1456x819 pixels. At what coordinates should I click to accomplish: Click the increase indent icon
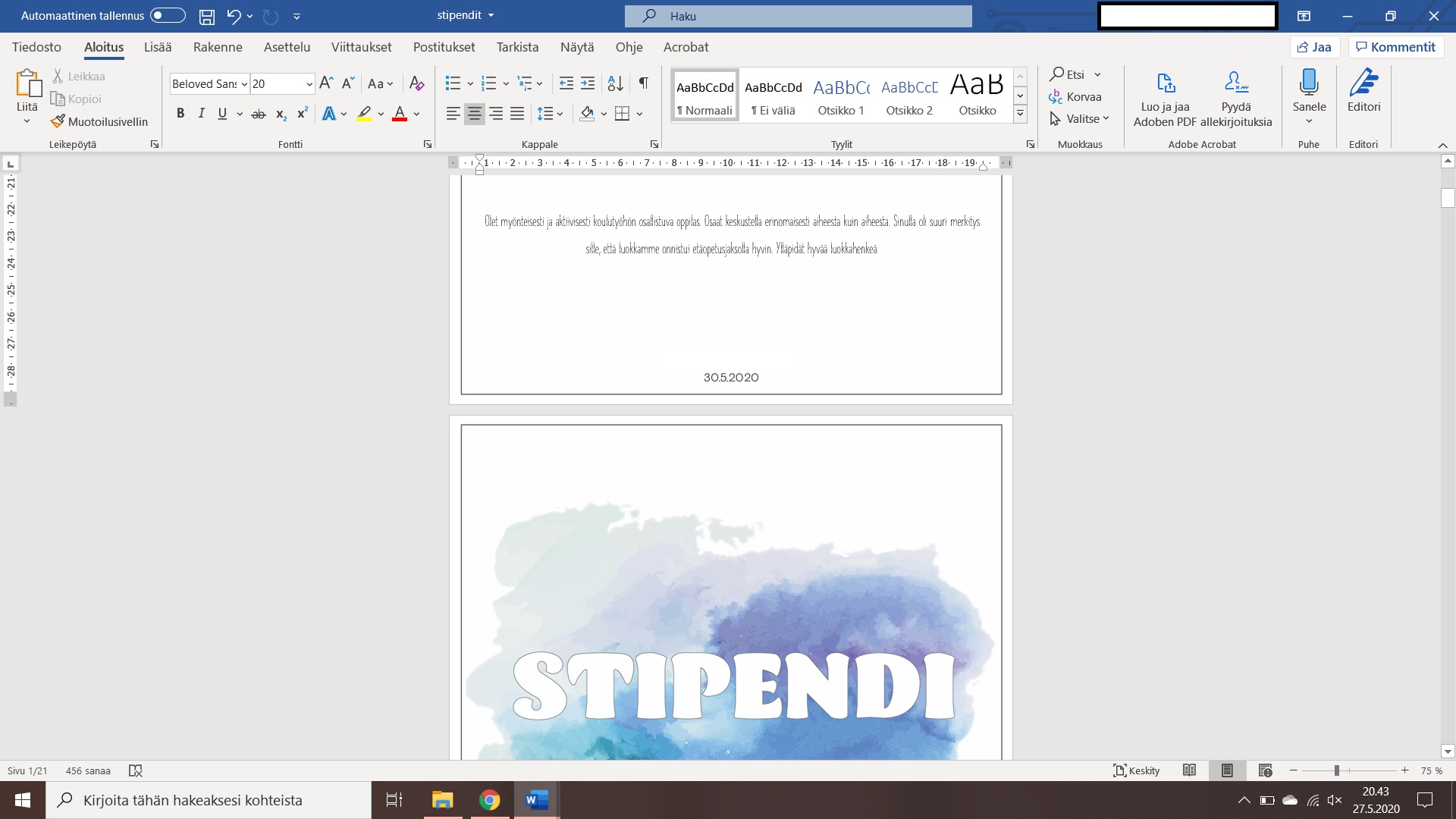click(588, 83)
